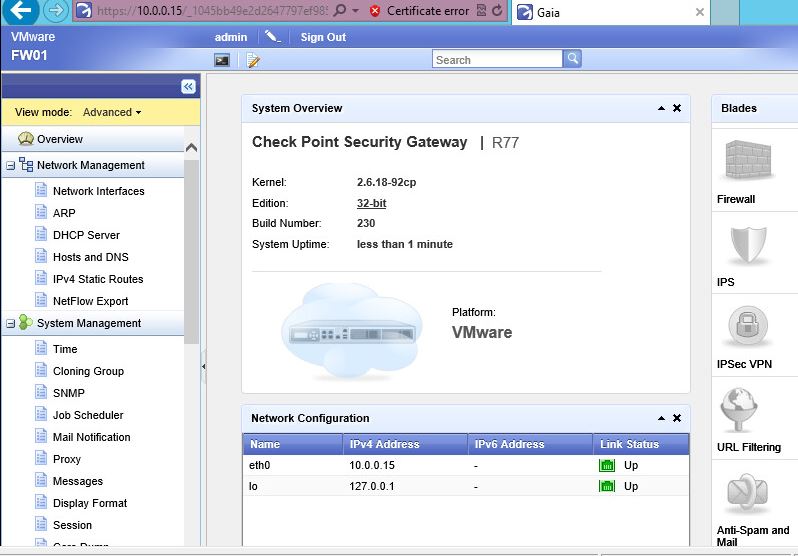Open Job Scheduler page
The height and width of the screenshot is (556, 798).
pyautogui.click(x=88, y=415)
